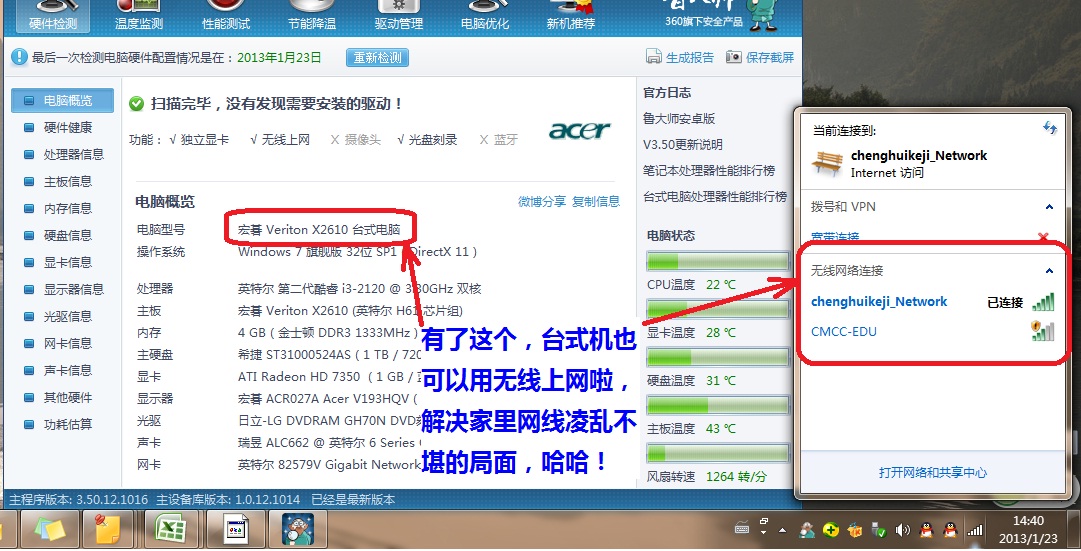The image size is (1081, 551).
Task: Click the 硬盘温度 temperature bar
Action: 718,357
